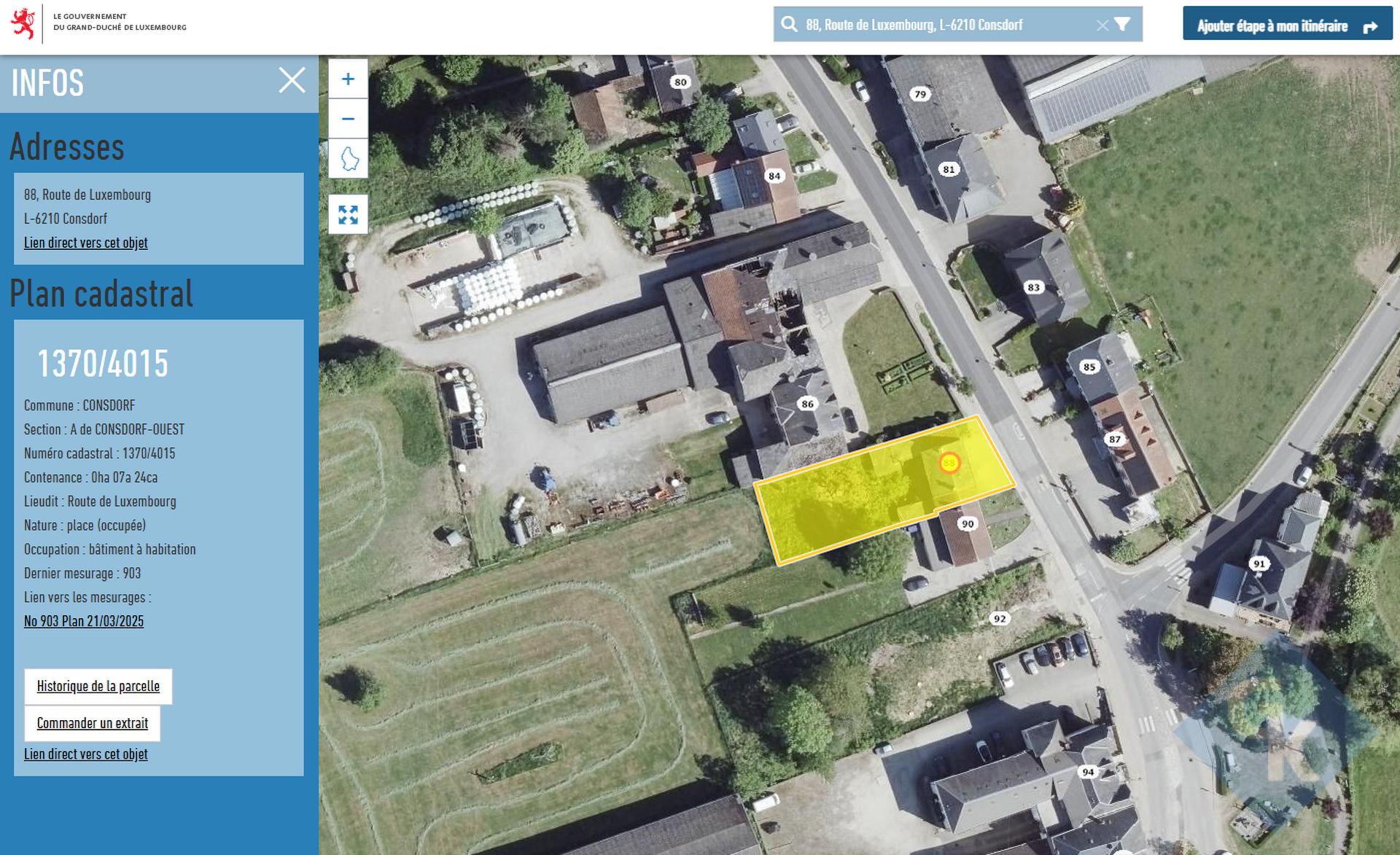Screen dimensions: 1400x855
Task: Clear the search field text
Action: coord(1102,26)
